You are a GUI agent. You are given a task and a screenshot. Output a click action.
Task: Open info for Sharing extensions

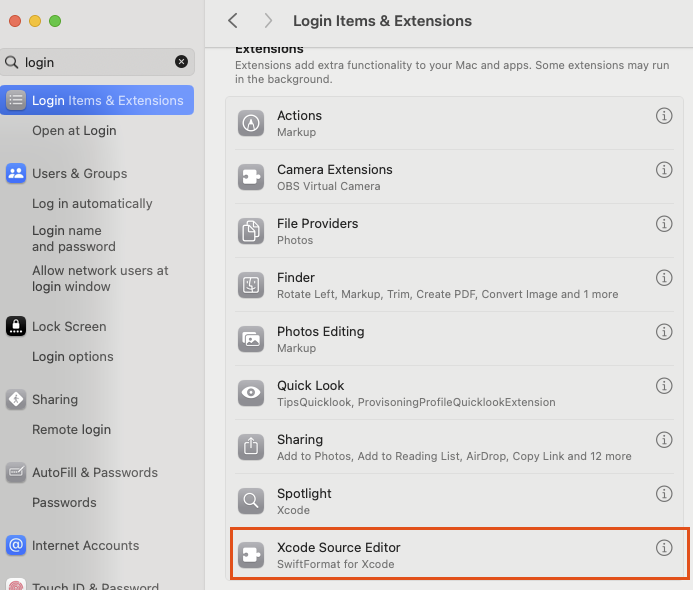click(x=663, y=439)
